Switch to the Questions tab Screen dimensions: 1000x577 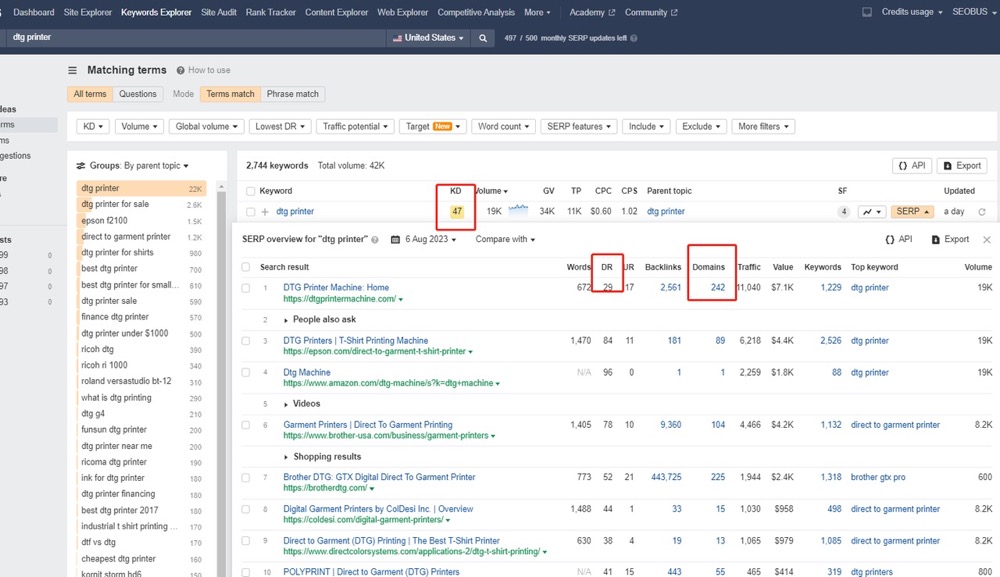[138, 94]
